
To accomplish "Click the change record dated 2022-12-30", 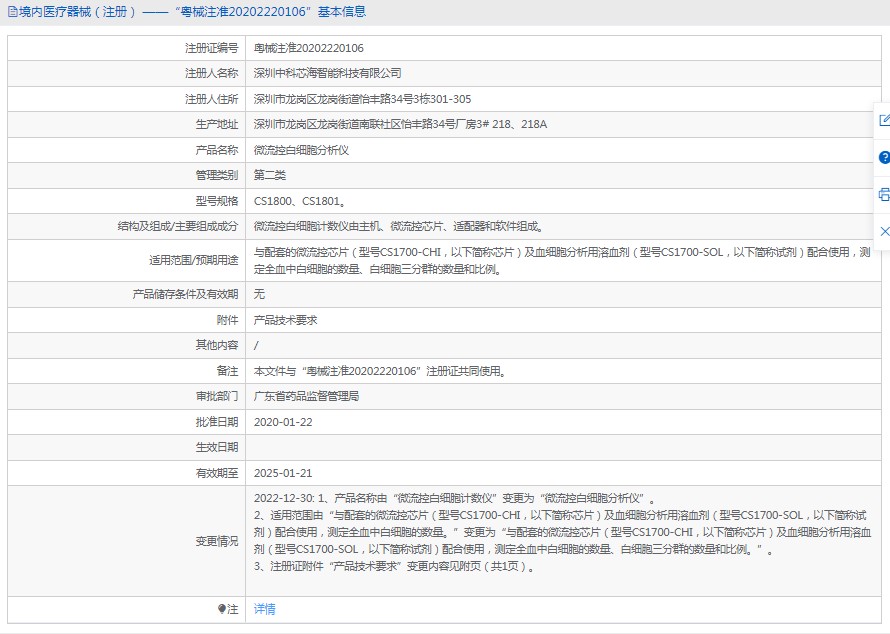I will (x=454, y=498).
